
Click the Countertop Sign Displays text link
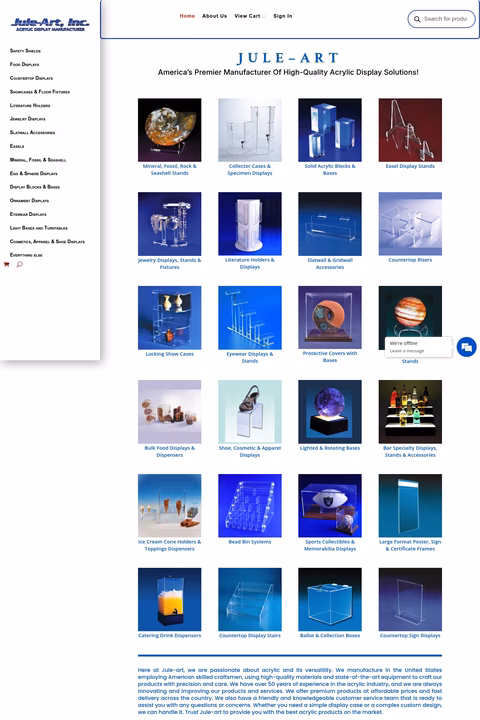coord(410,636)
